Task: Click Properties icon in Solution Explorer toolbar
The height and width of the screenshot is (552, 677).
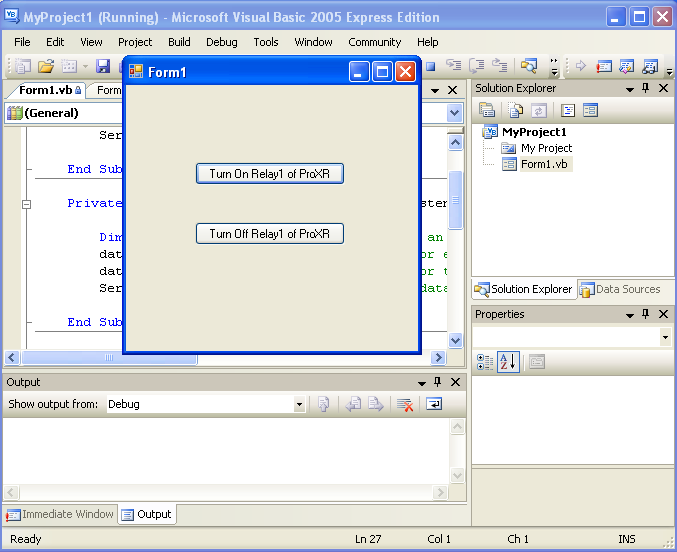Action: pos(487,111)
